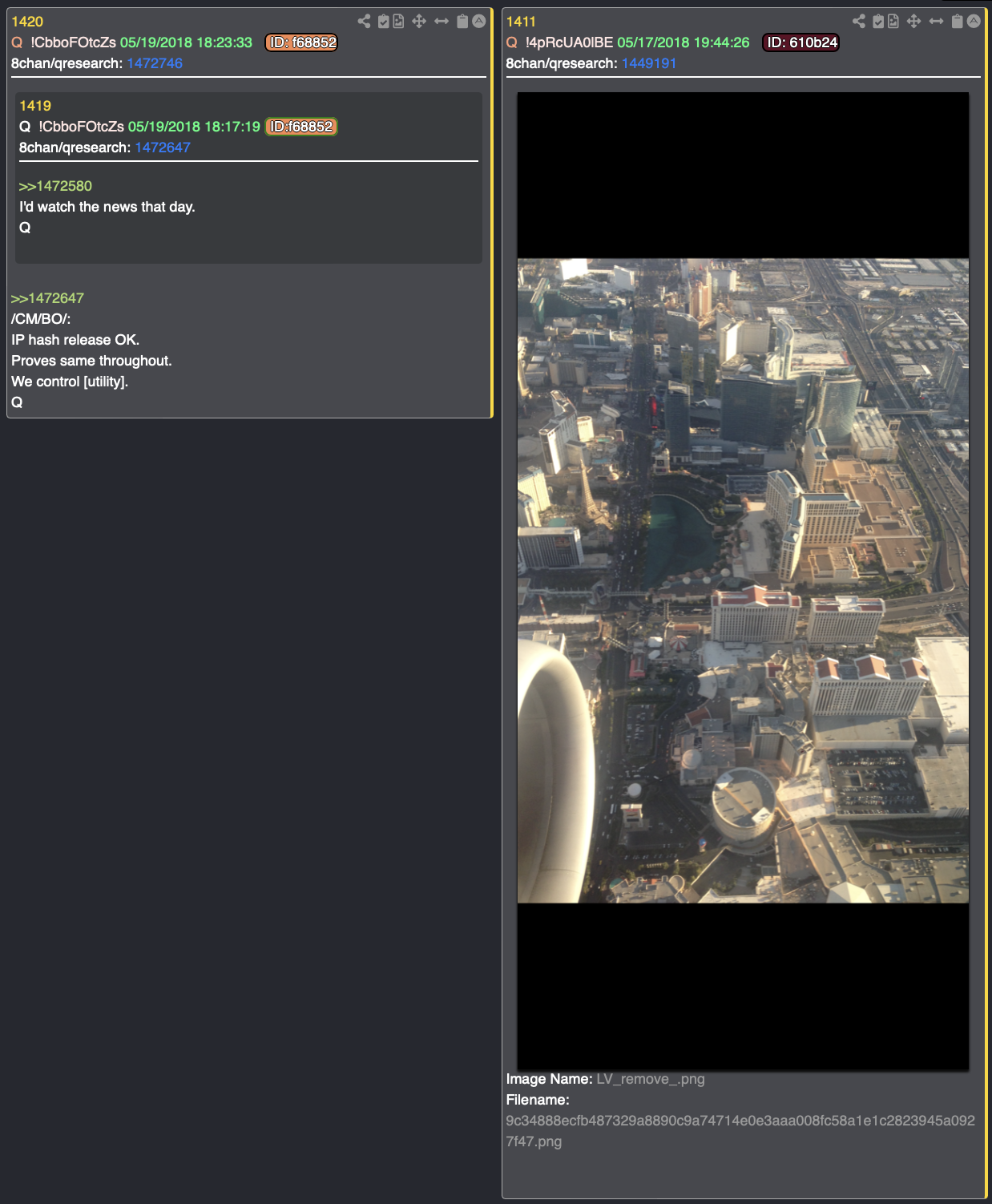Click the plain clipboard icon on post 1420
Image resolution: width=992 pixels, height=1204 pixels.
(x=462, y=22)
